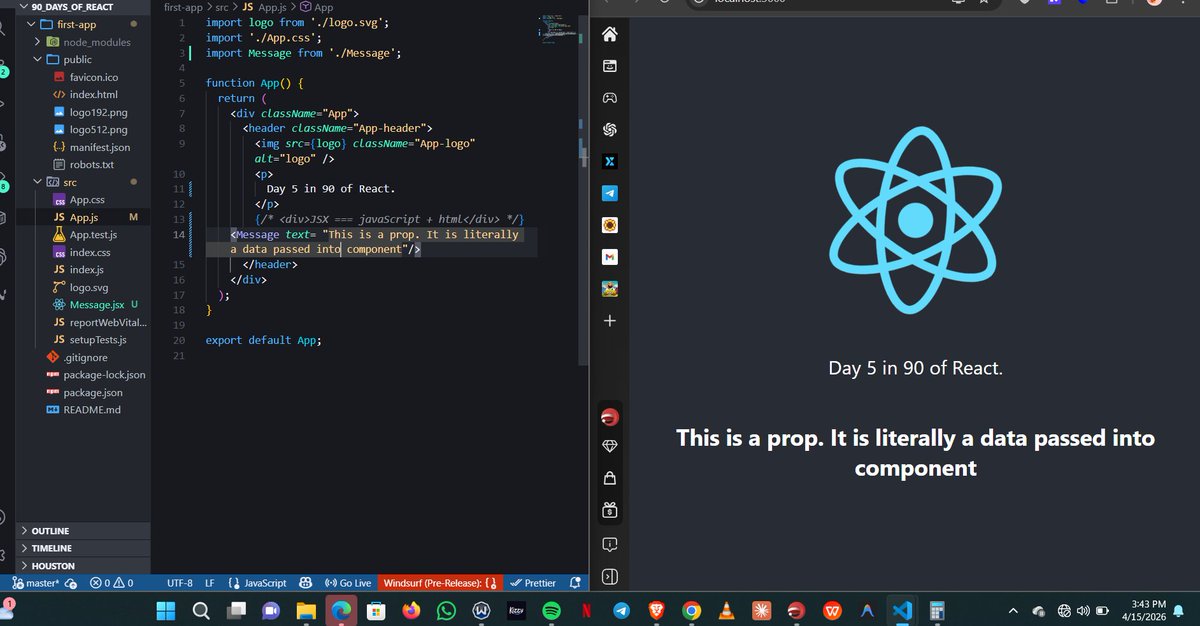Click the src breadcrumb segment

[x=222, y=7]
